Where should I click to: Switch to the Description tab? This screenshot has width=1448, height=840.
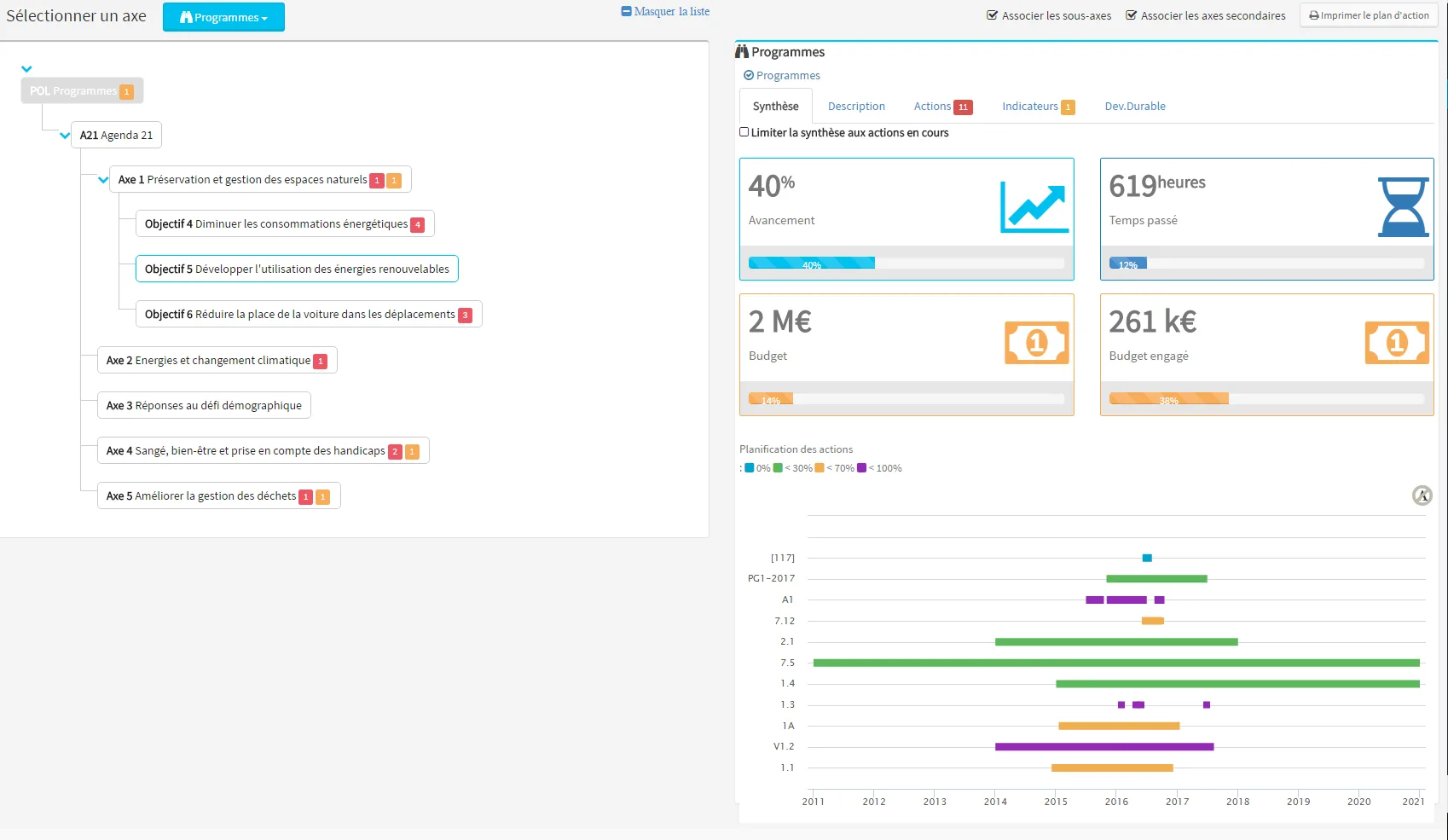point(856,107)
